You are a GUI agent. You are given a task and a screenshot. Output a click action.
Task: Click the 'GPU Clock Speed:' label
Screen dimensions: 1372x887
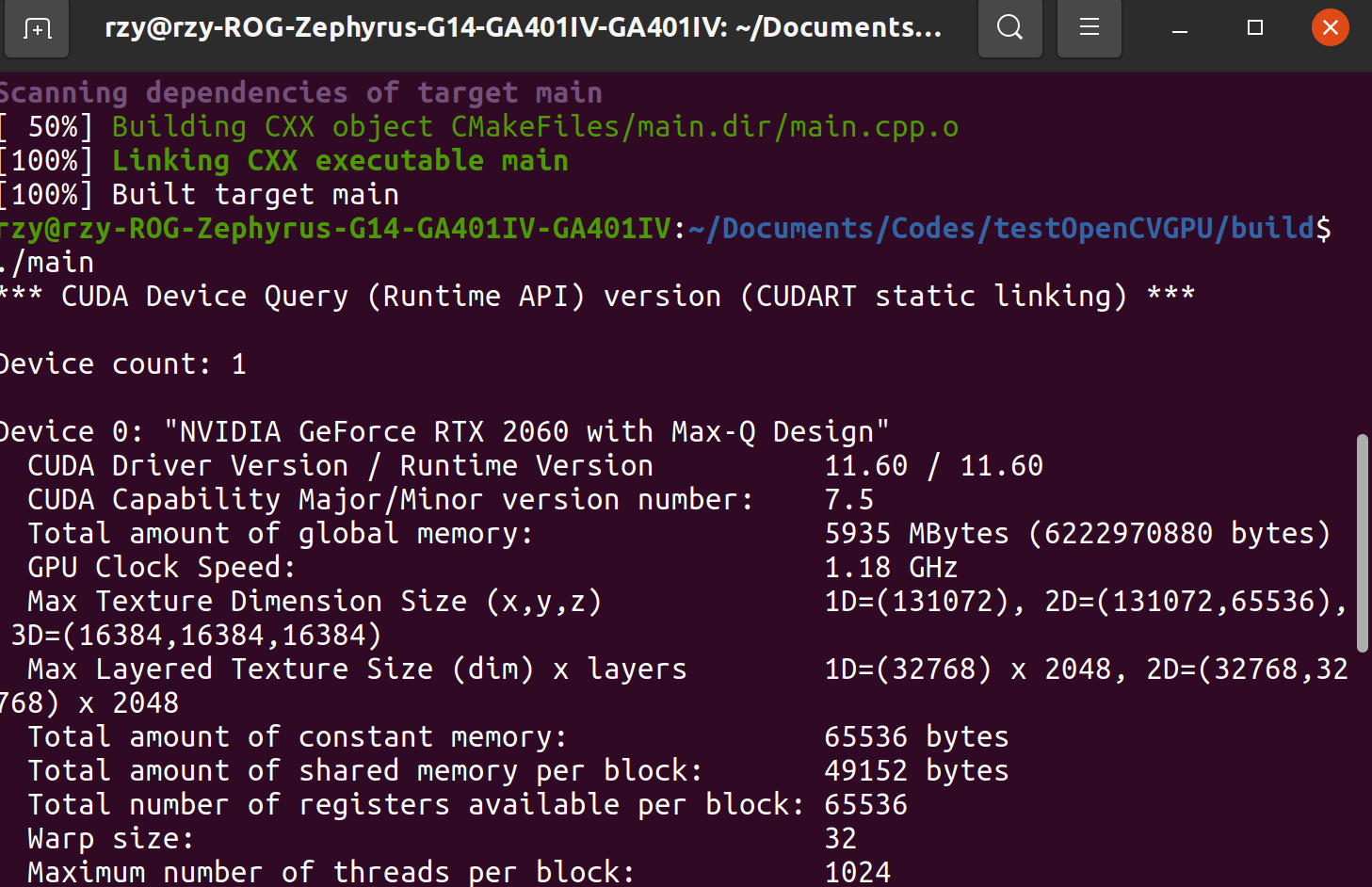[162, 567]
